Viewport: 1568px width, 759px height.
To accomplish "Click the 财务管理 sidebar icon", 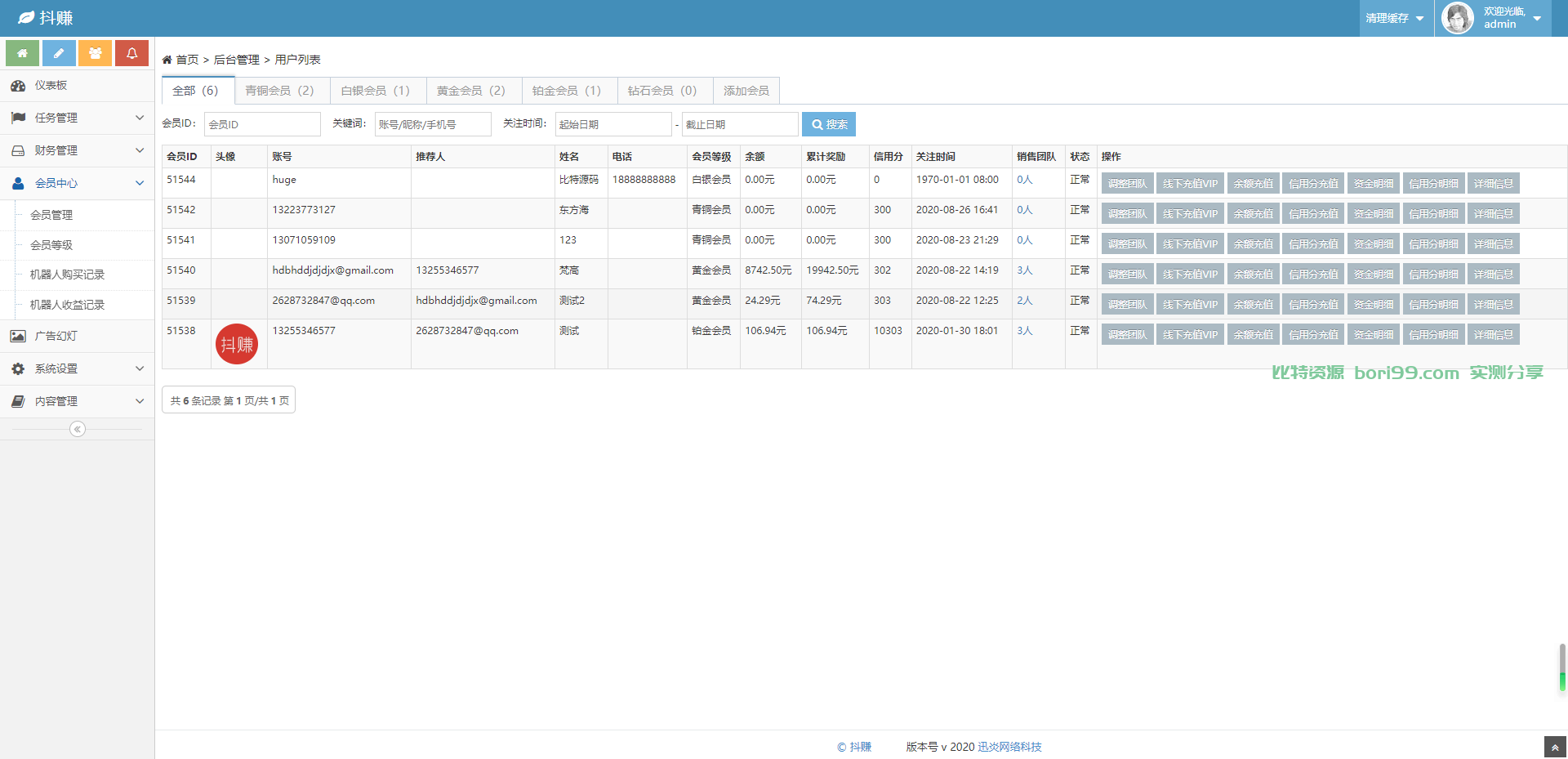I will (x=18, y=150).
